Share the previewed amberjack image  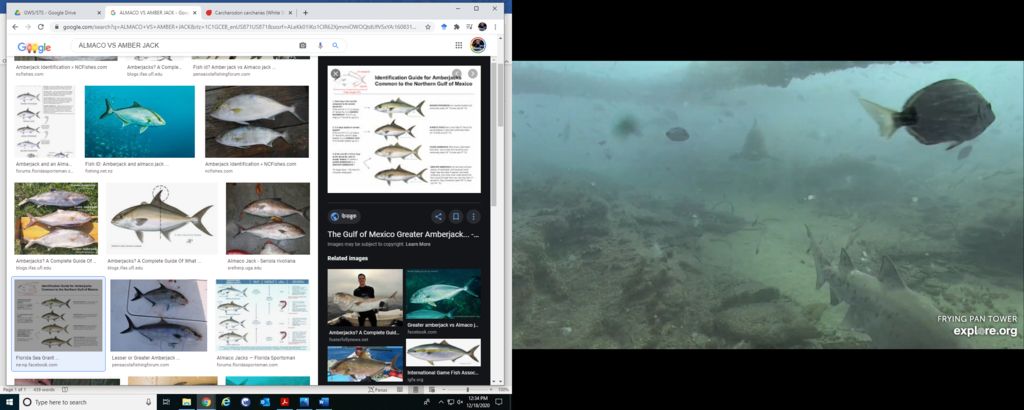pos(437,216)
